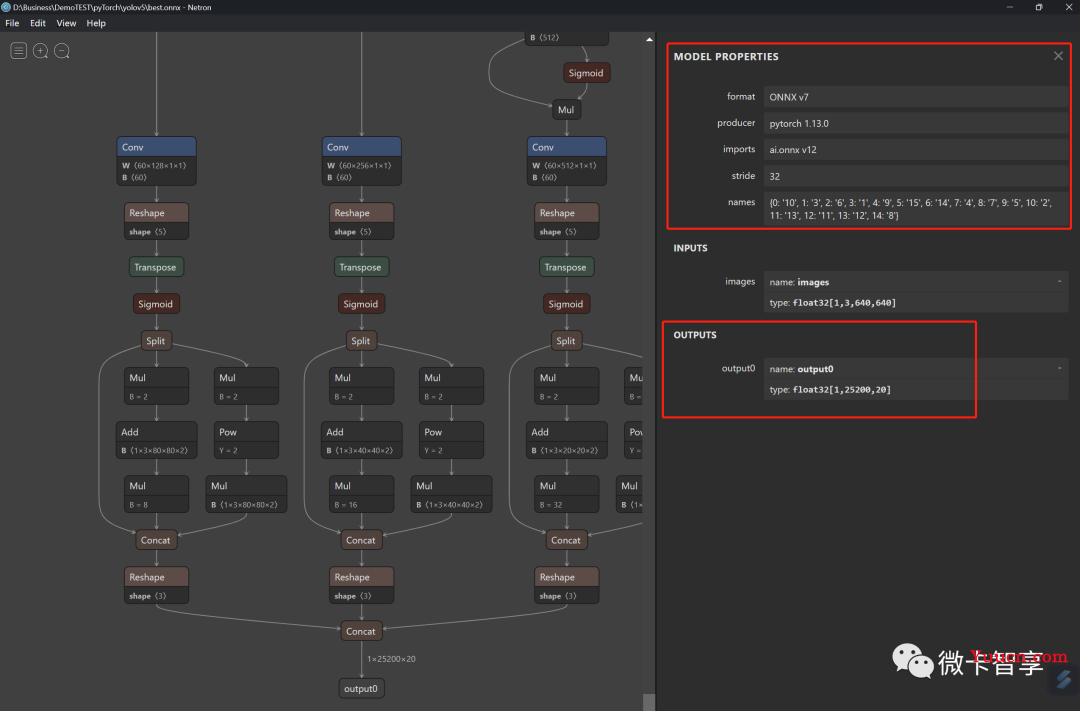Viewport: 1080px width, 711px height.
Task: Click the 'name: images' input row
Action: click(x=916, y=282)
